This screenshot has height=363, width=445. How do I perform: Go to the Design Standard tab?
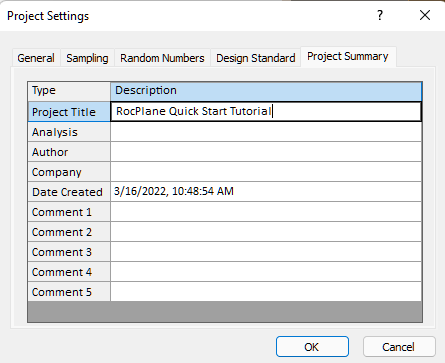[256, 58]
